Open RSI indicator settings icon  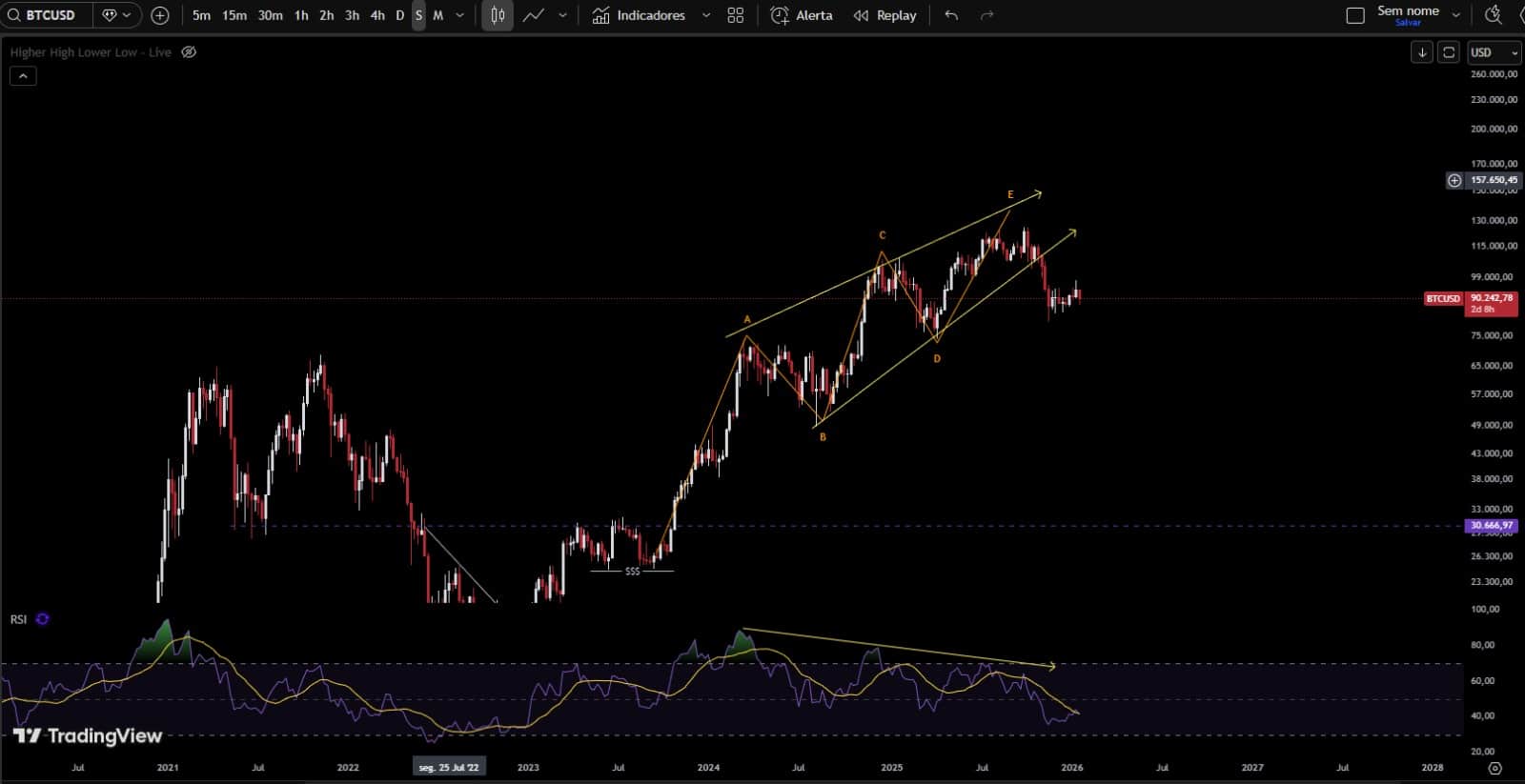tap(42, 619)
